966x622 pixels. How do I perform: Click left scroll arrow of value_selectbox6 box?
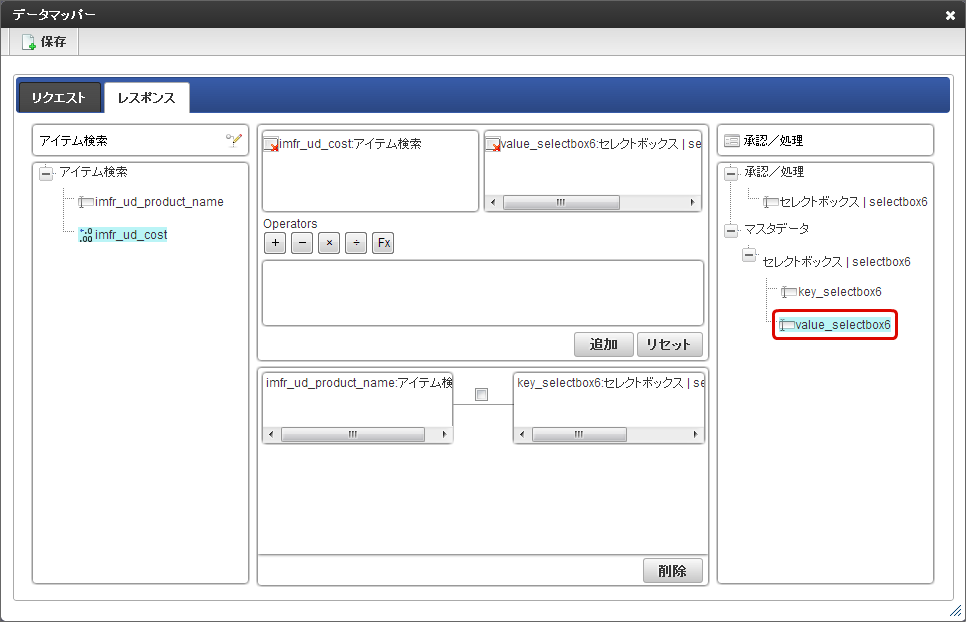pyautogui.click(x=493, y=203)
